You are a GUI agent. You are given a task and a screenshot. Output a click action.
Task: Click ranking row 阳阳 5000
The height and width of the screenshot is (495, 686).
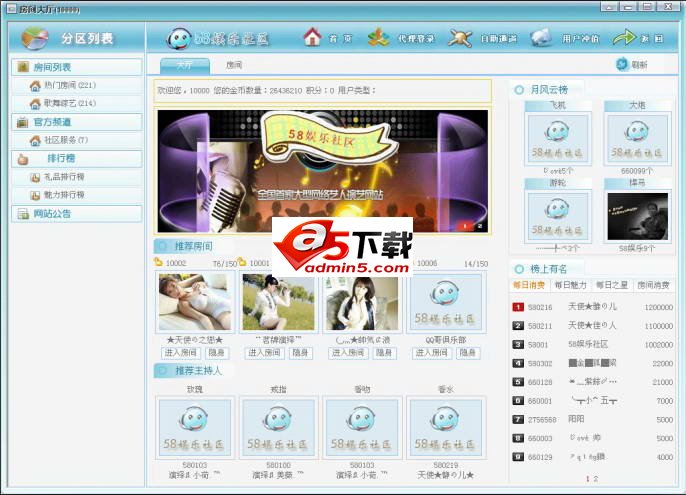(592, 420)
